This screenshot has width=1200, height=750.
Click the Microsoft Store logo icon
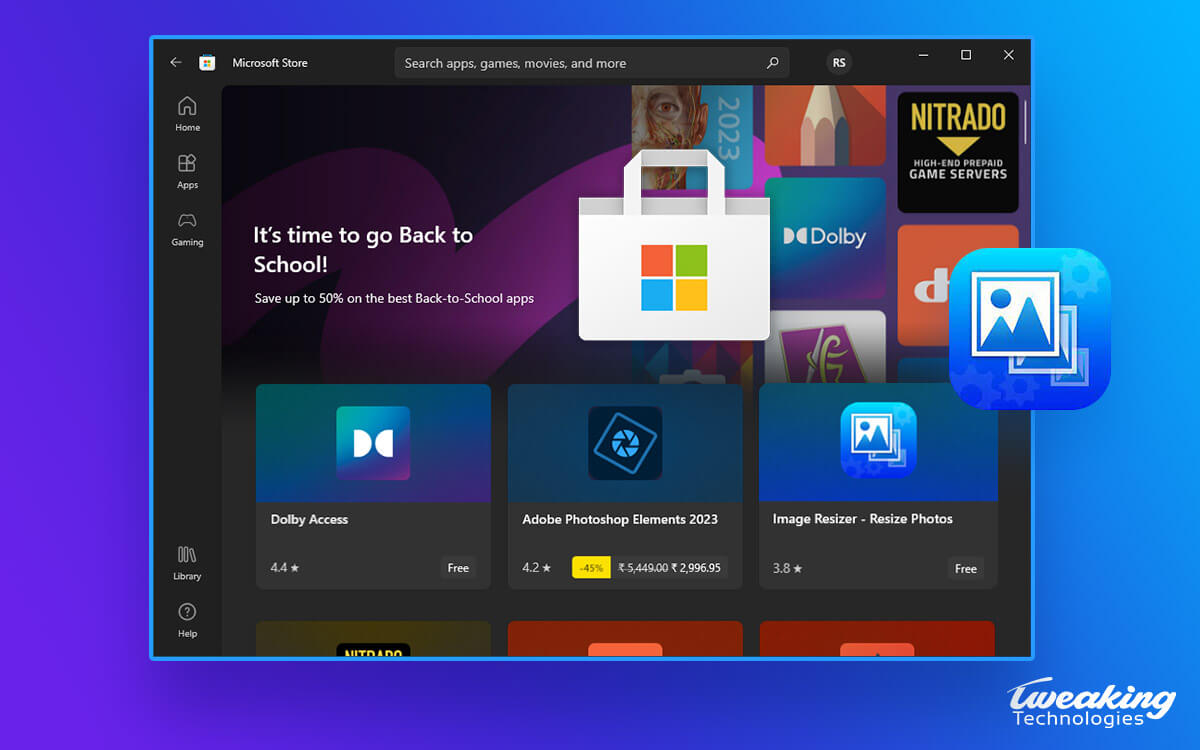pyautogui.click(x=207, y=62)
